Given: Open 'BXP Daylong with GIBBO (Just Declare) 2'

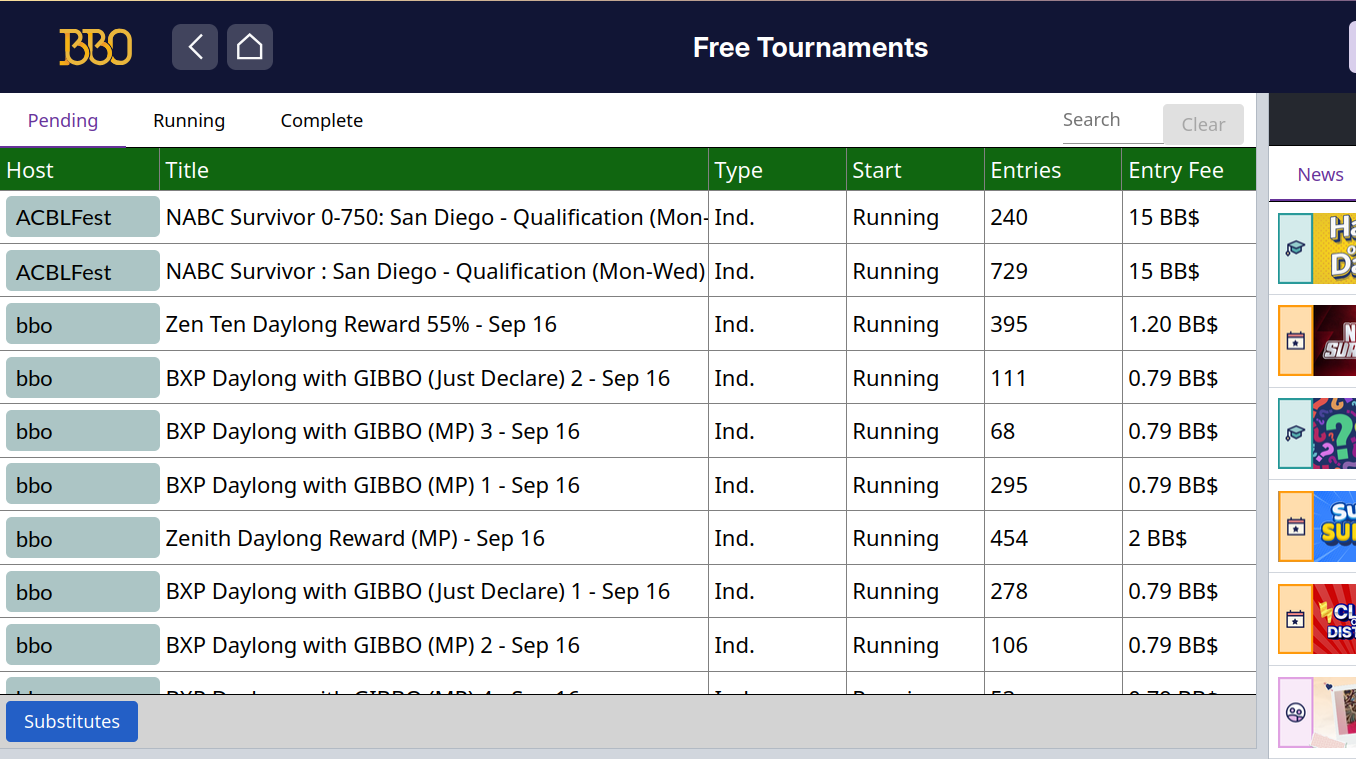Looking at the screenshot, I should 418,378.
